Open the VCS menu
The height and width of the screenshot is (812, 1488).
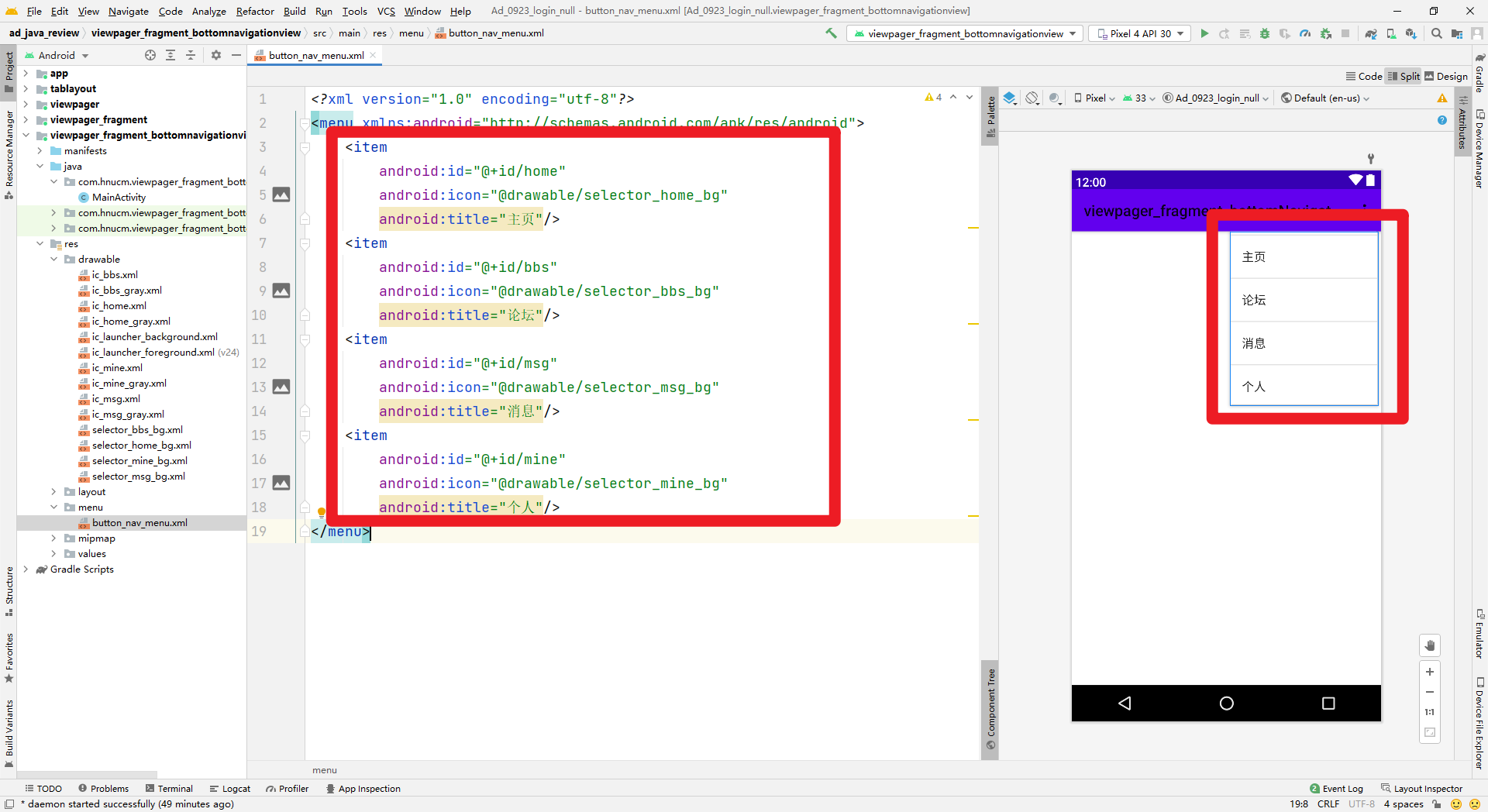(x=386, y=11)
